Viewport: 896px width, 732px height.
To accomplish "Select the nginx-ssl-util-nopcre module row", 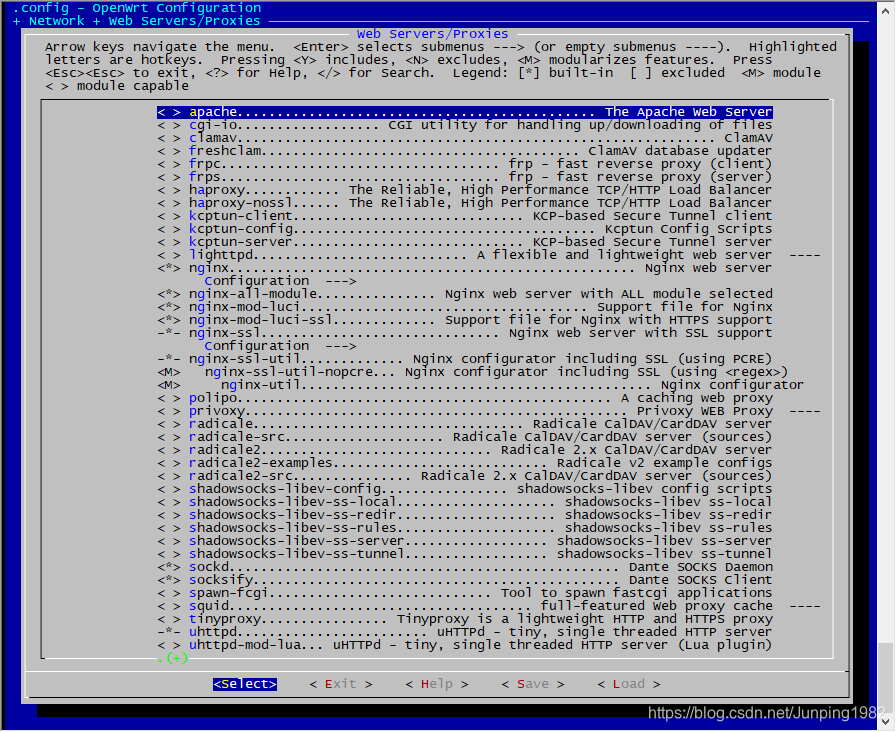I will pyautogui.click(x=473, y=373).
